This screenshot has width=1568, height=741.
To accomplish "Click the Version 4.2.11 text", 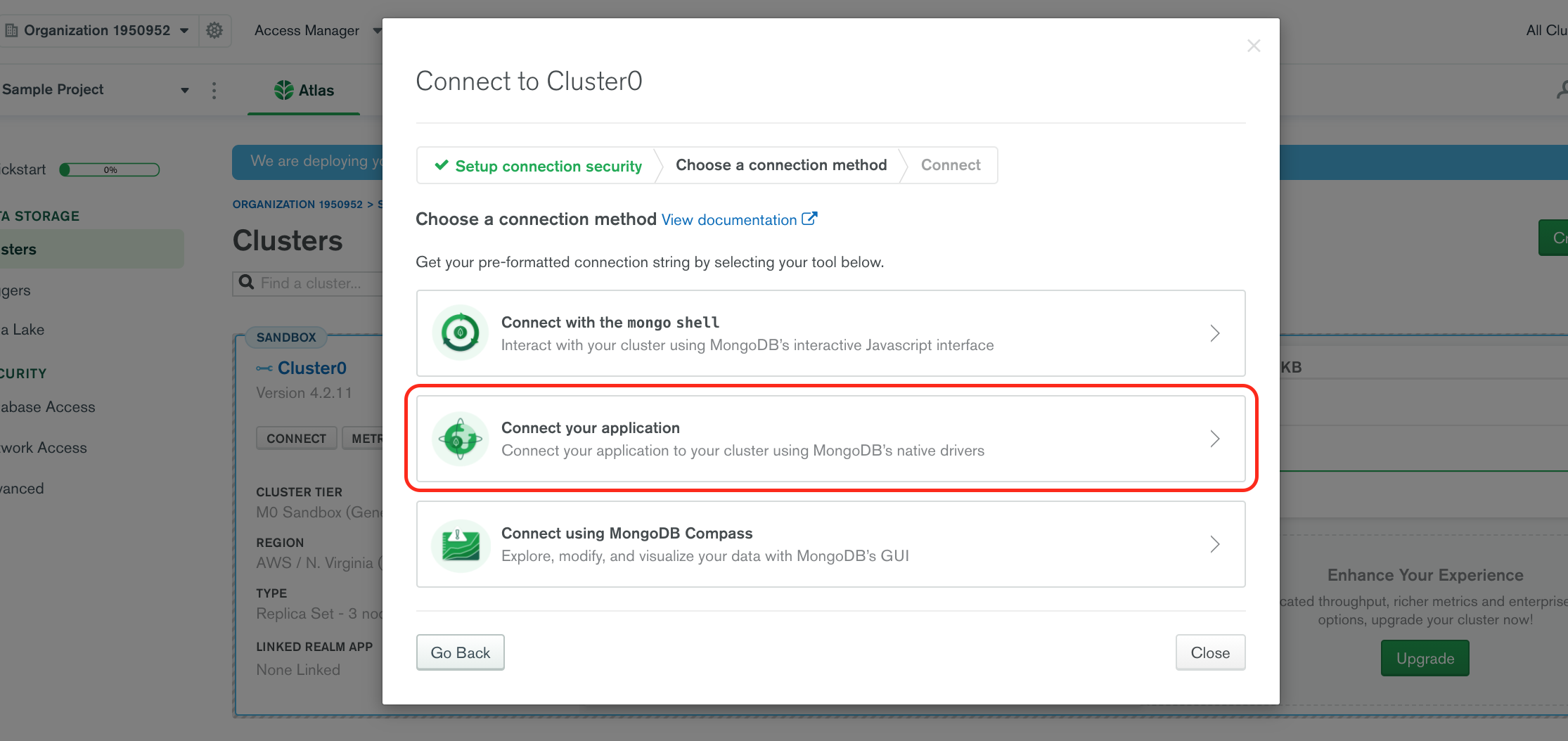I will (304, 393).
